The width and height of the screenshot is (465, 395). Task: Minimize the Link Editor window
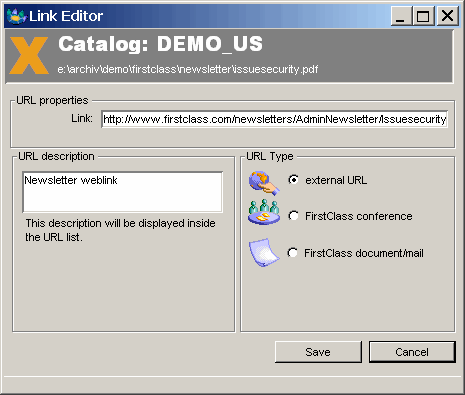pos(400,16)
